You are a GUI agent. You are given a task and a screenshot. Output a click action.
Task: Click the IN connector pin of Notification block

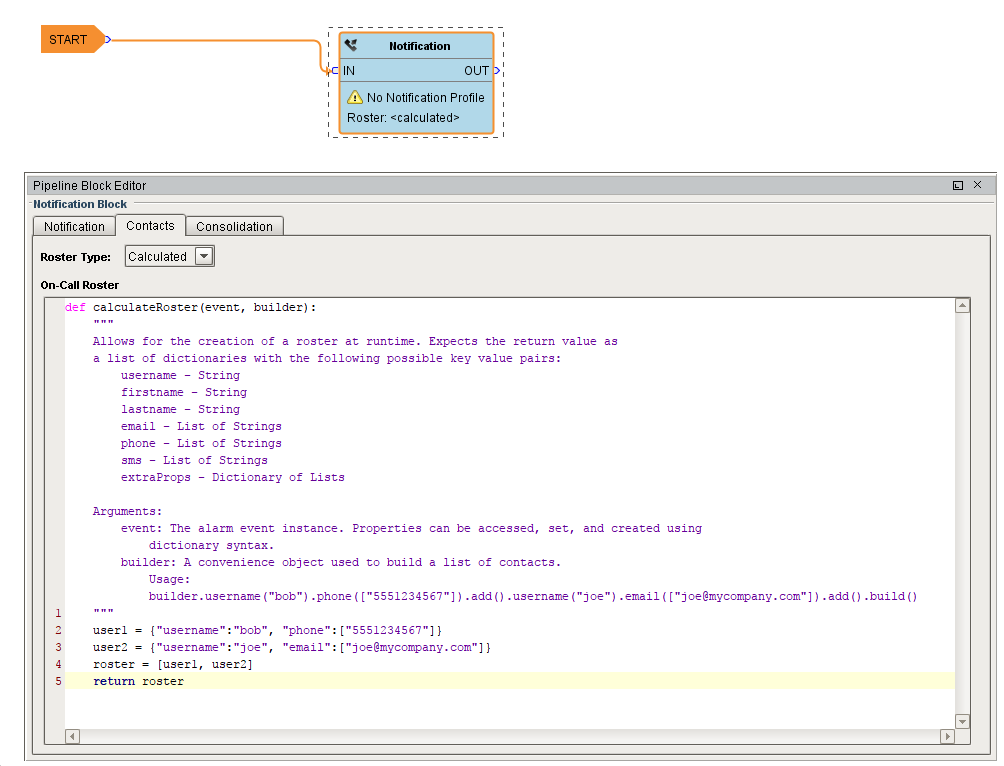pos(334,70)
